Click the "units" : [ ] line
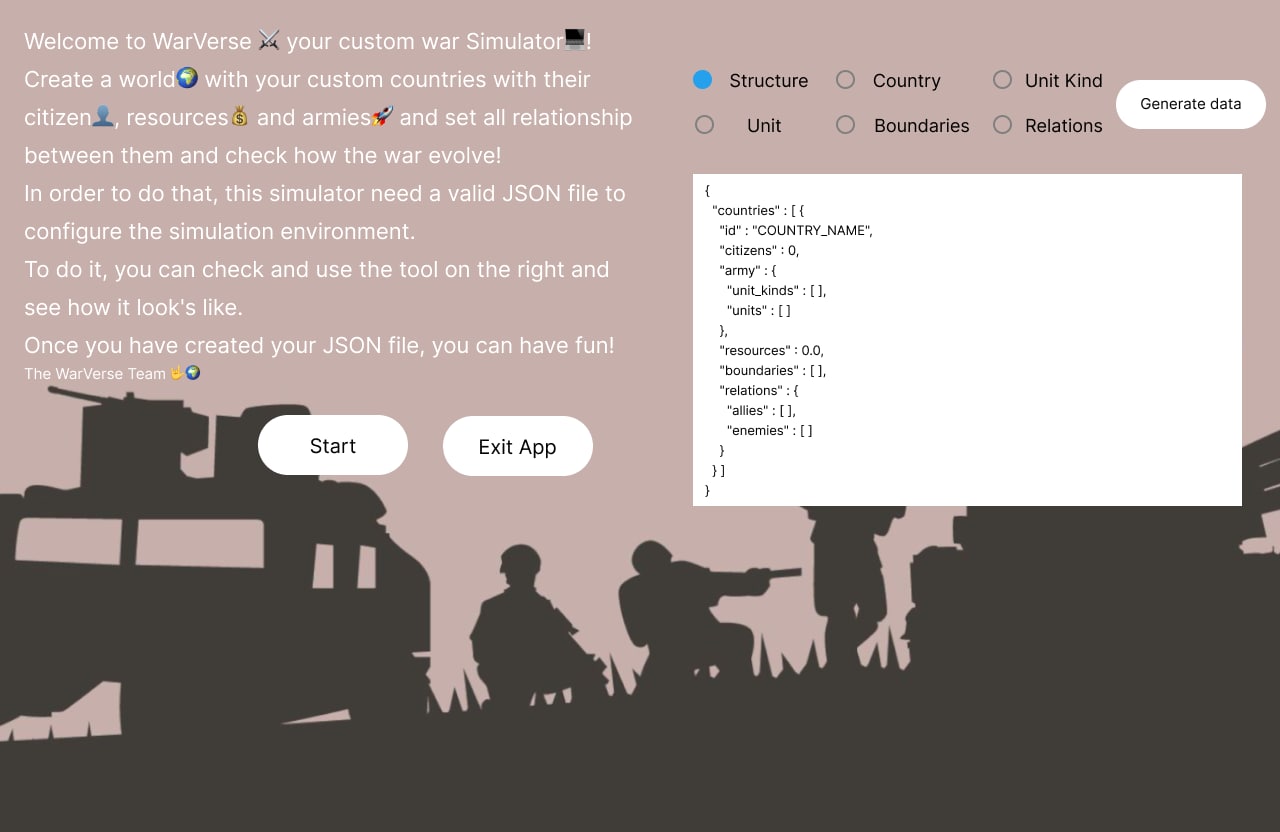This screenshot has width=1280, height=832. (x=759, y=310)
